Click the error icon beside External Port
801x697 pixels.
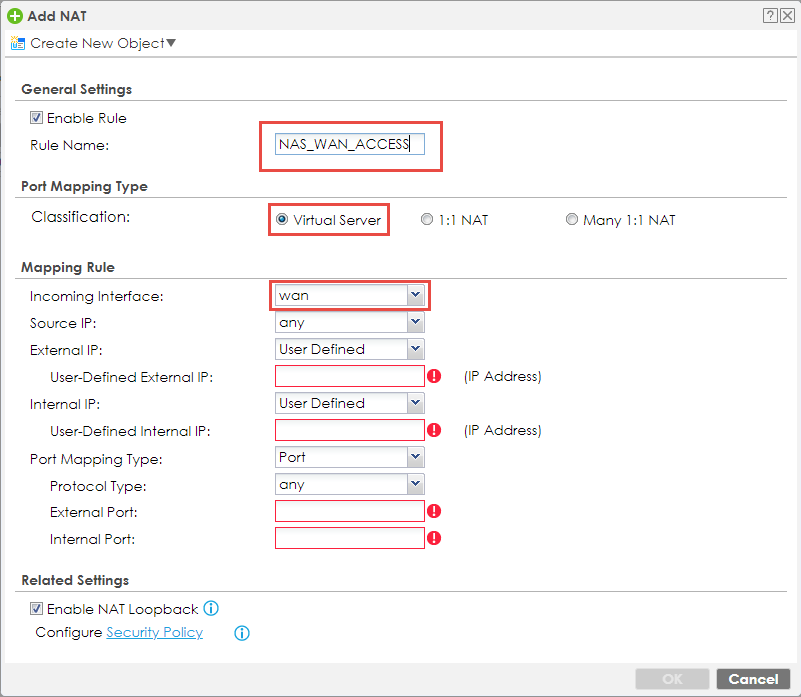tap(434, 511)
